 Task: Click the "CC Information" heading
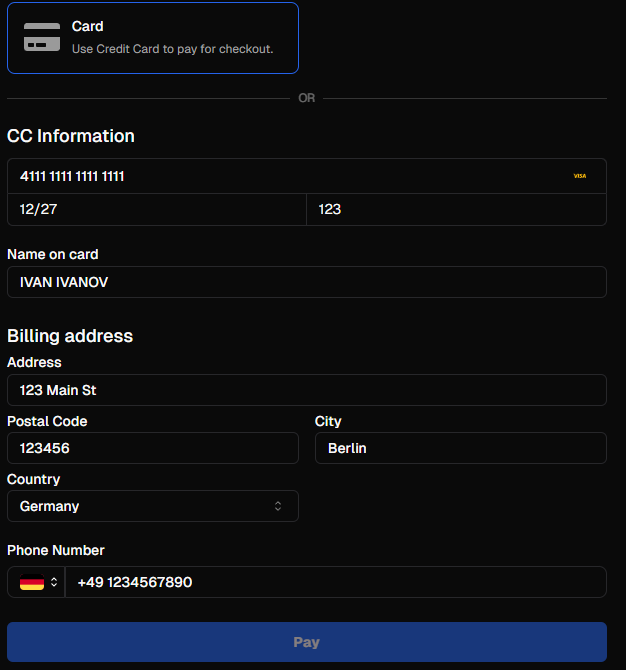71,136
